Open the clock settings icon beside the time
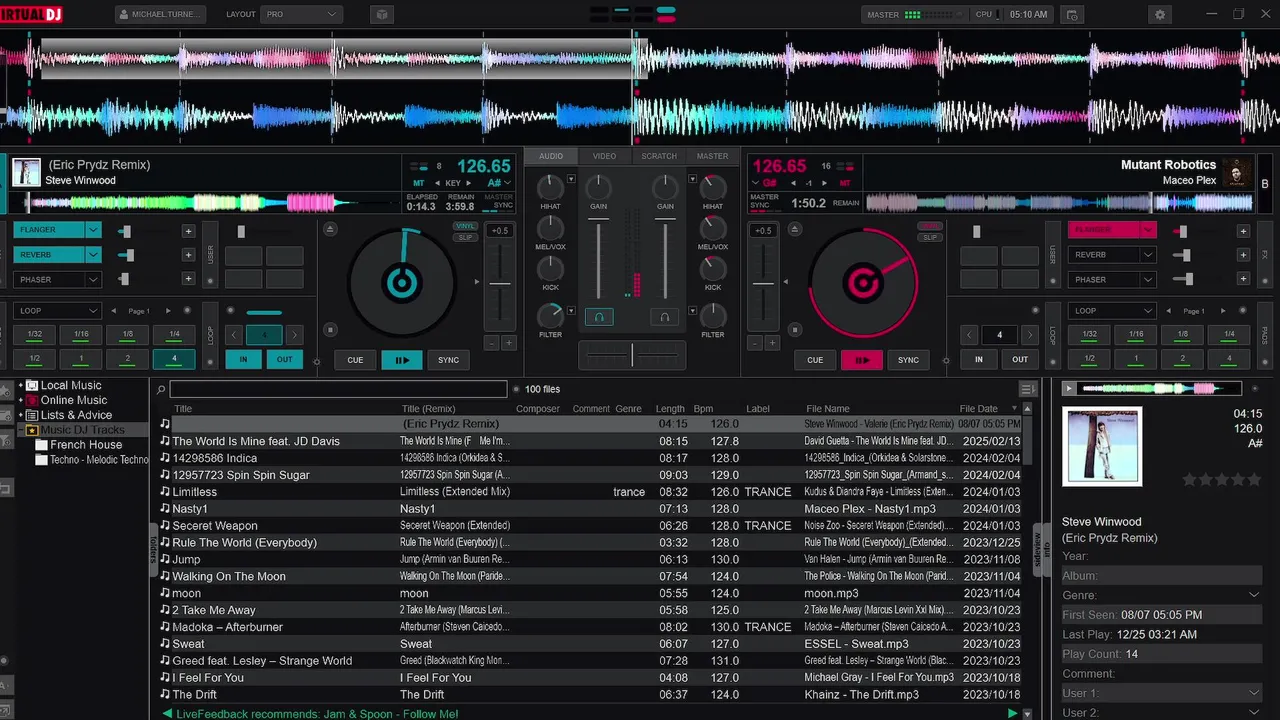The image size is (1280, 720). click(1072, 15)
